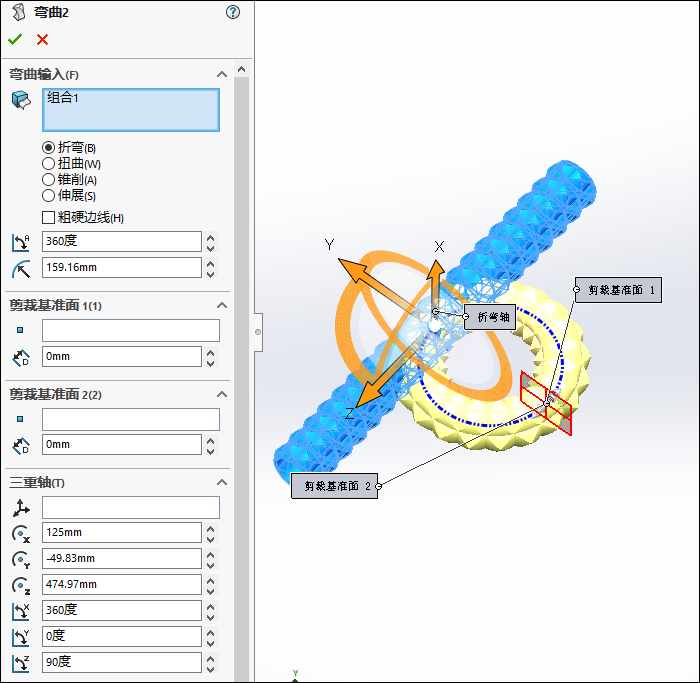The image size is (700, 683).
Task: Collapse the 剪裁基准面 2(2) section
Action: click(x=221, y=394)
